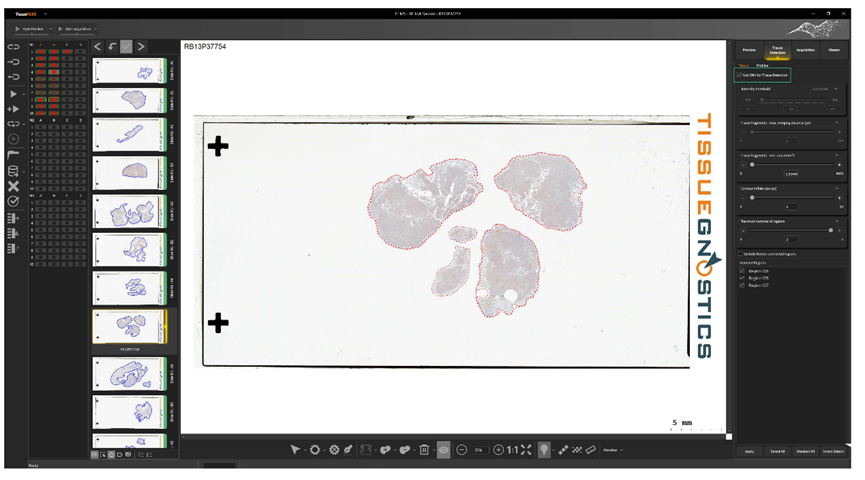Viewport: 865px width, 480px height.
Task: Go to next slide with right arrow
Action: point(141,46)
